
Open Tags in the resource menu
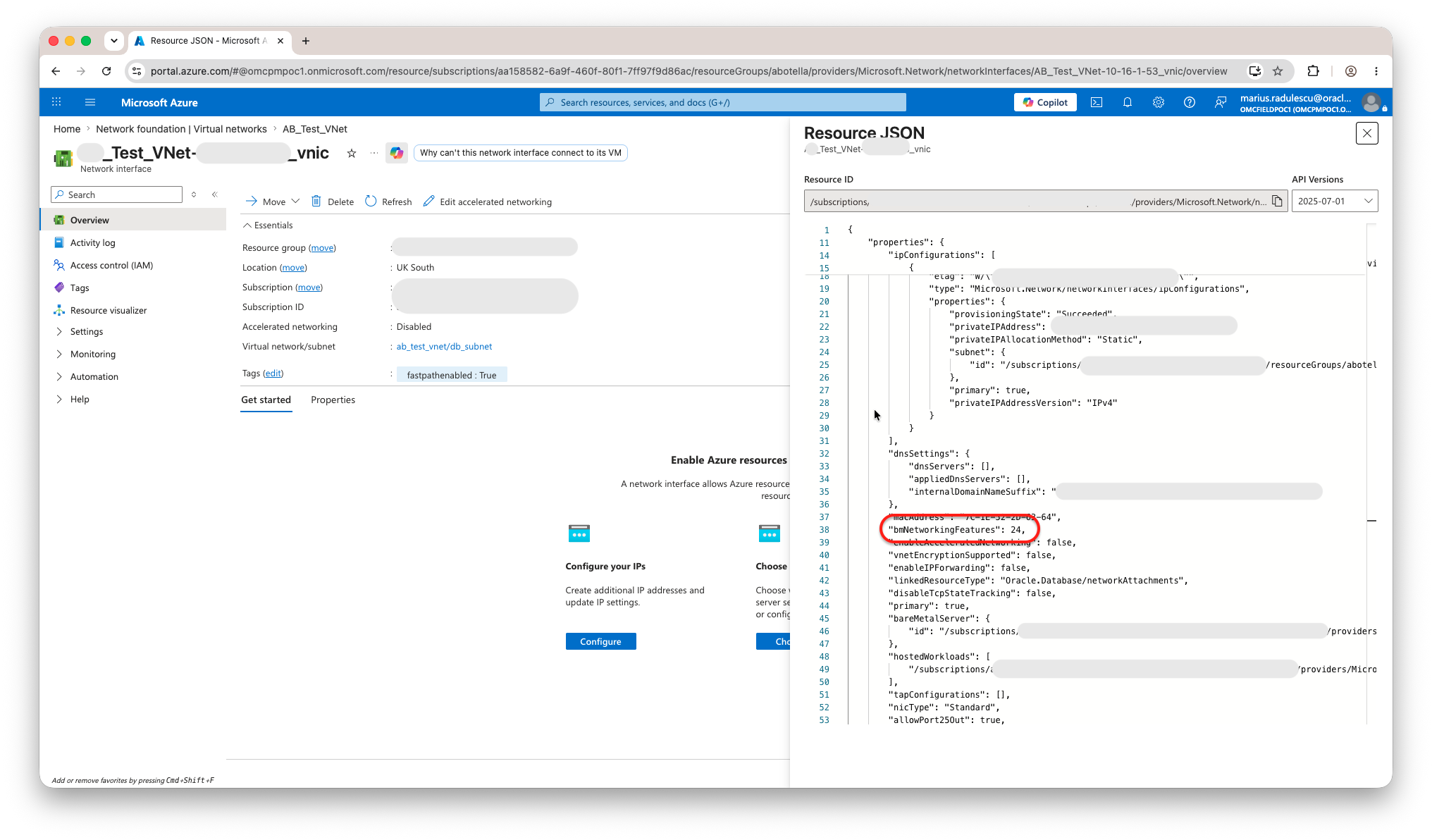[x=80, y=288]
